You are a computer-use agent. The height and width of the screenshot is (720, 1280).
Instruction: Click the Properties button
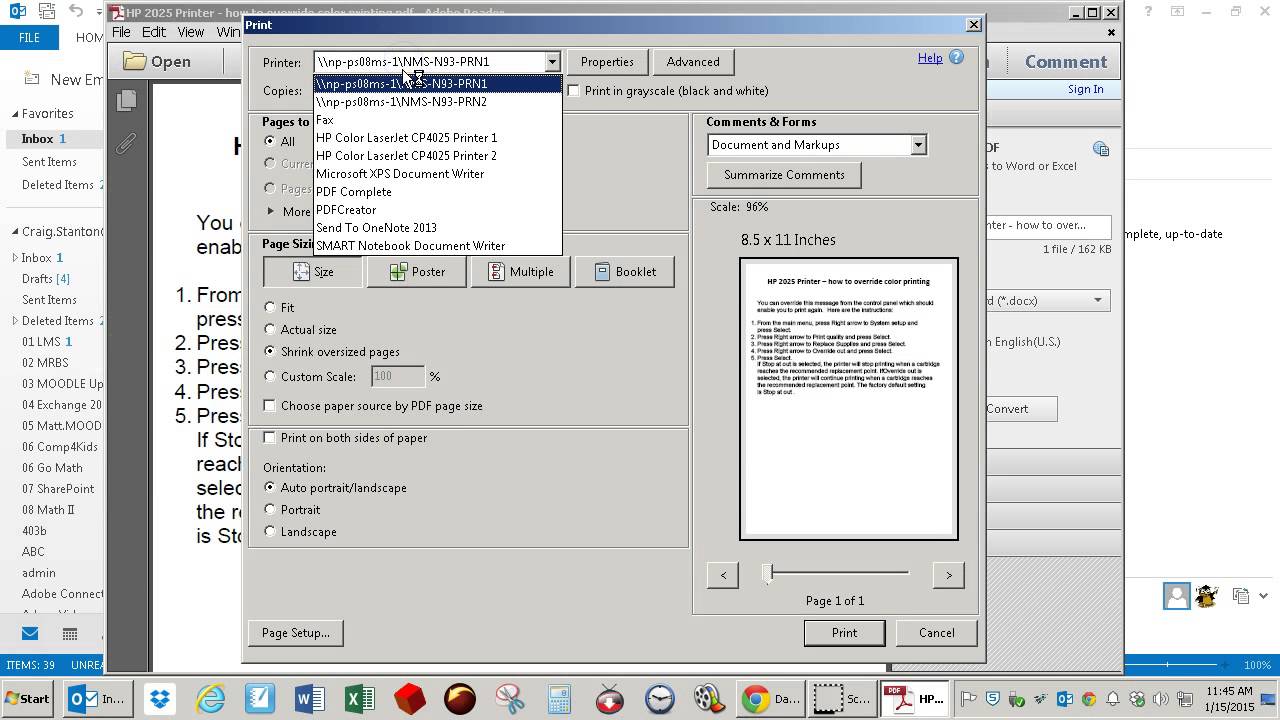607,61
